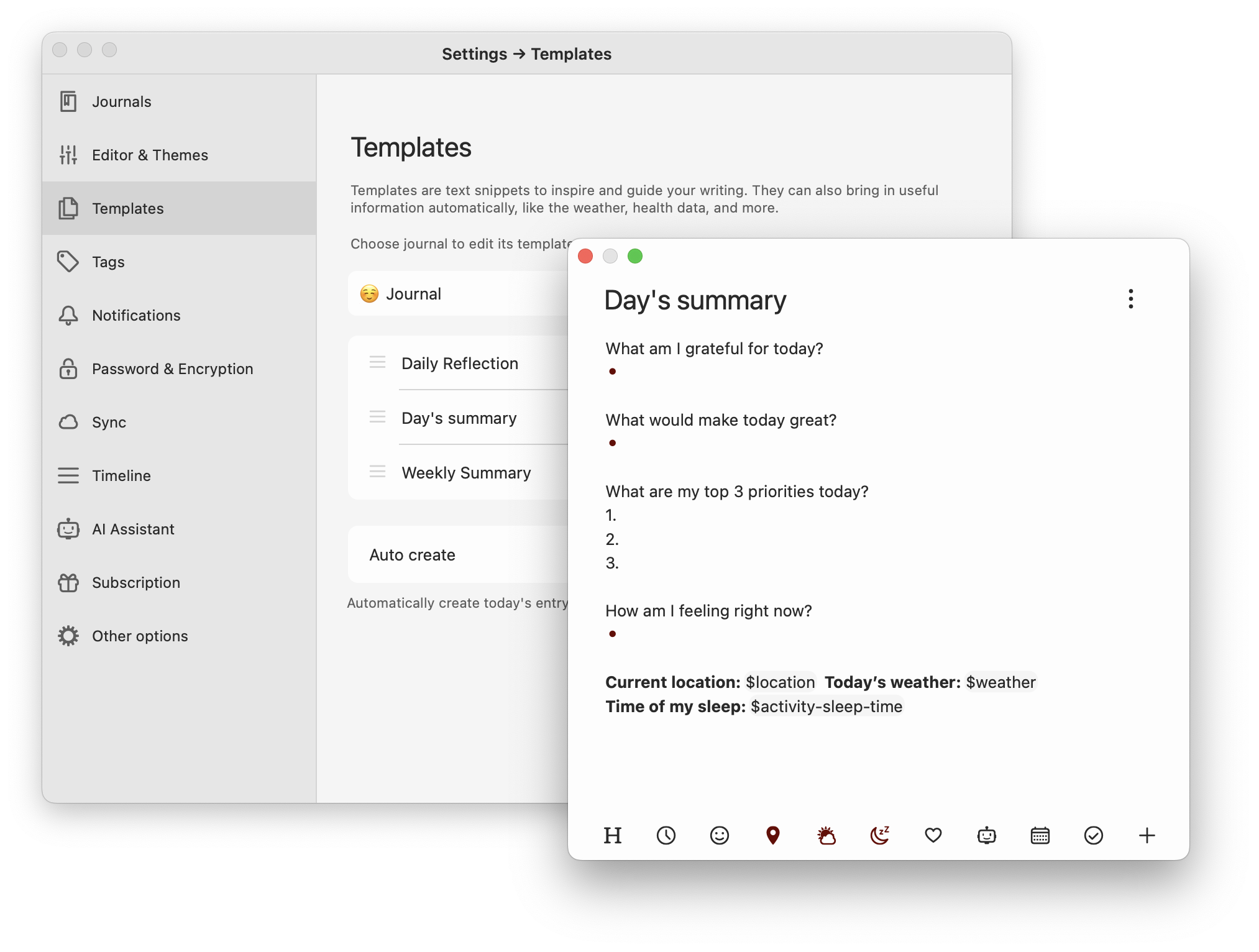Image resolution: width=1259 pixels, height=952 pixels.
Task: Add an emoji using the smiley icon
Action: click(x=720, y=835)
